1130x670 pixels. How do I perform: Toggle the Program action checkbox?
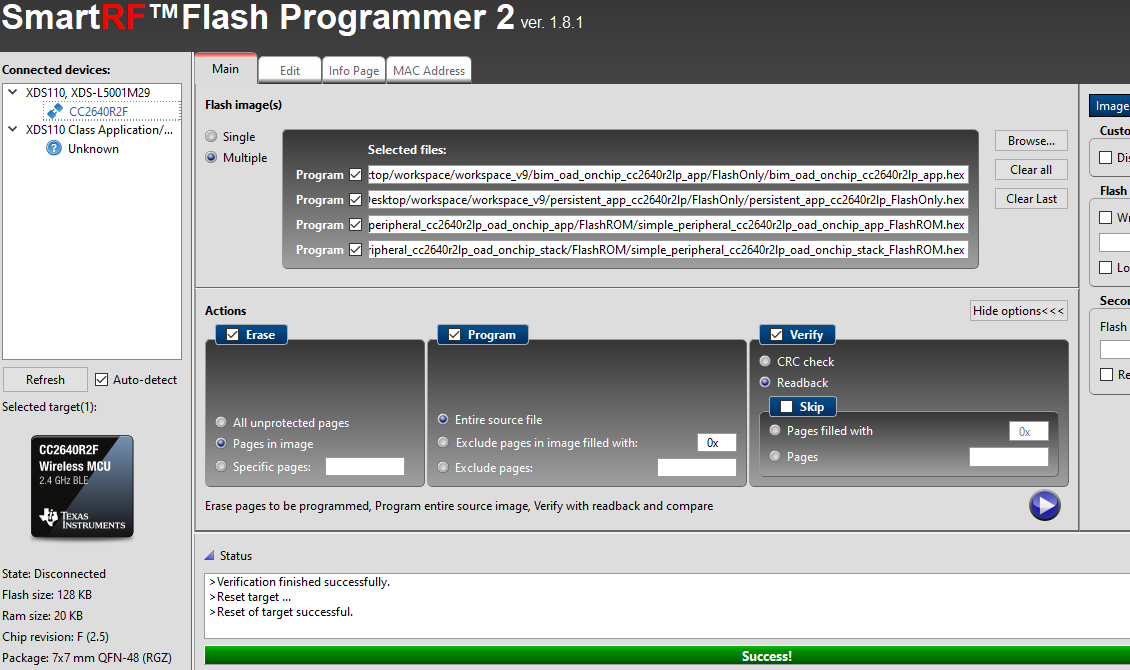[x=454, y=334]
